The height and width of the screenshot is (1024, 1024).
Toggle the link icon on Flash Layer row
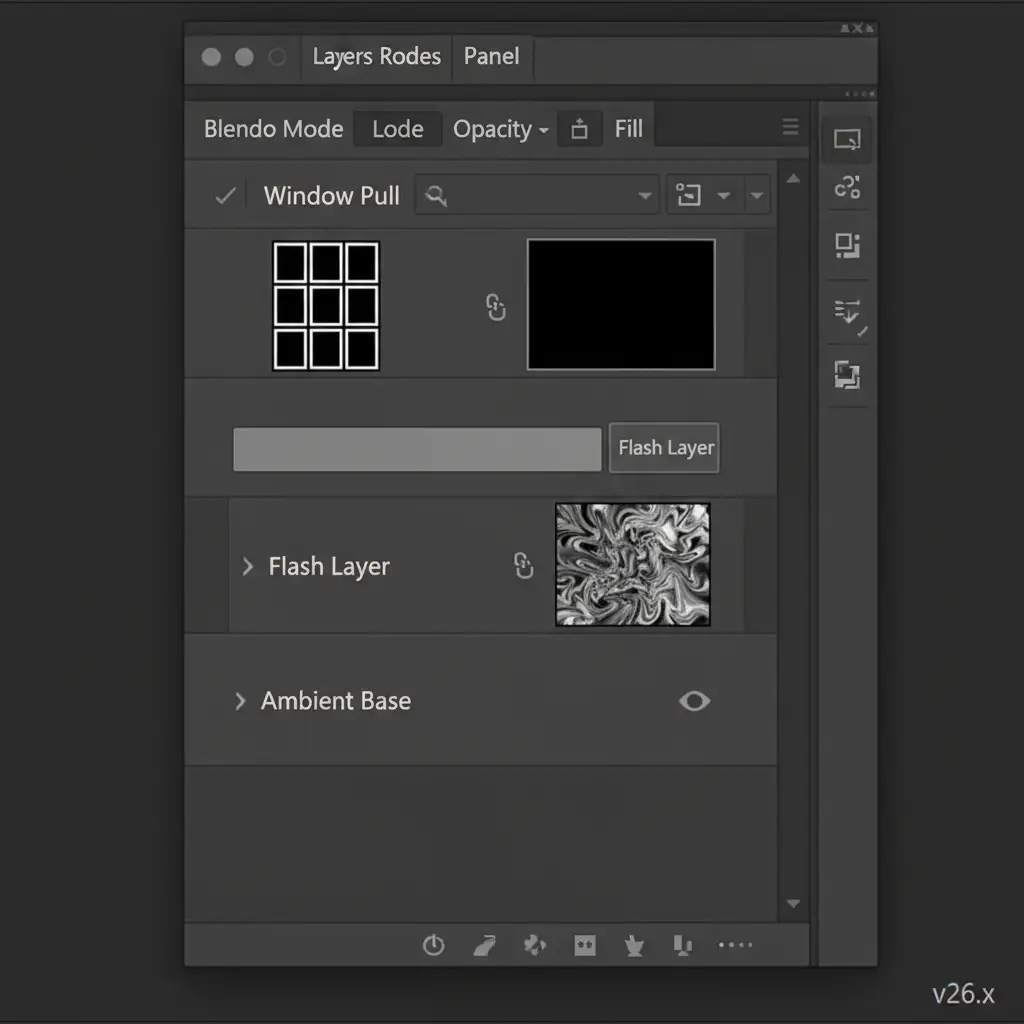tap(523, 566)
